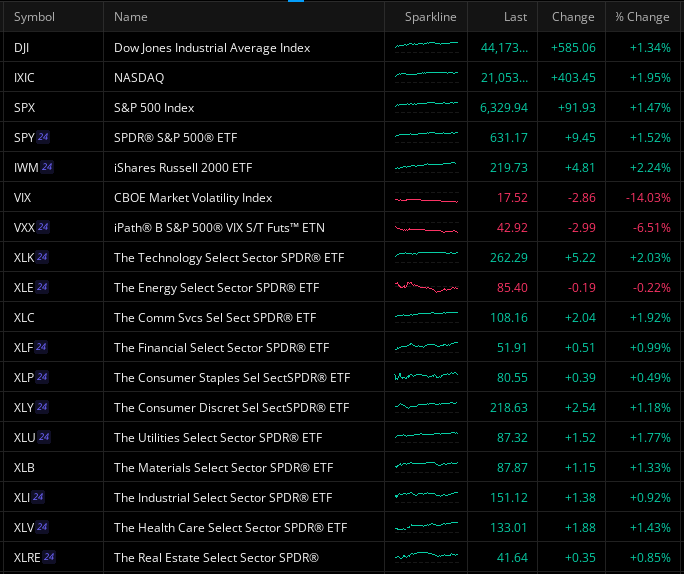Click DJI change value +585.06
Viewport: 684px width, 574px height.
(573, 48)
